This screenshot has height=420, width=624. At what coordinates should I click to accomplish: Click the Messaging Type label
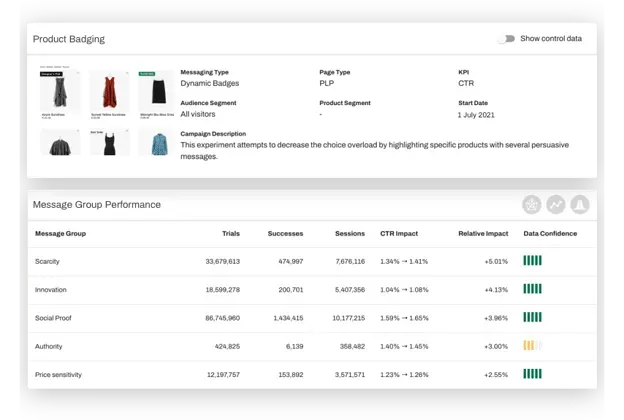pos(205,72)
